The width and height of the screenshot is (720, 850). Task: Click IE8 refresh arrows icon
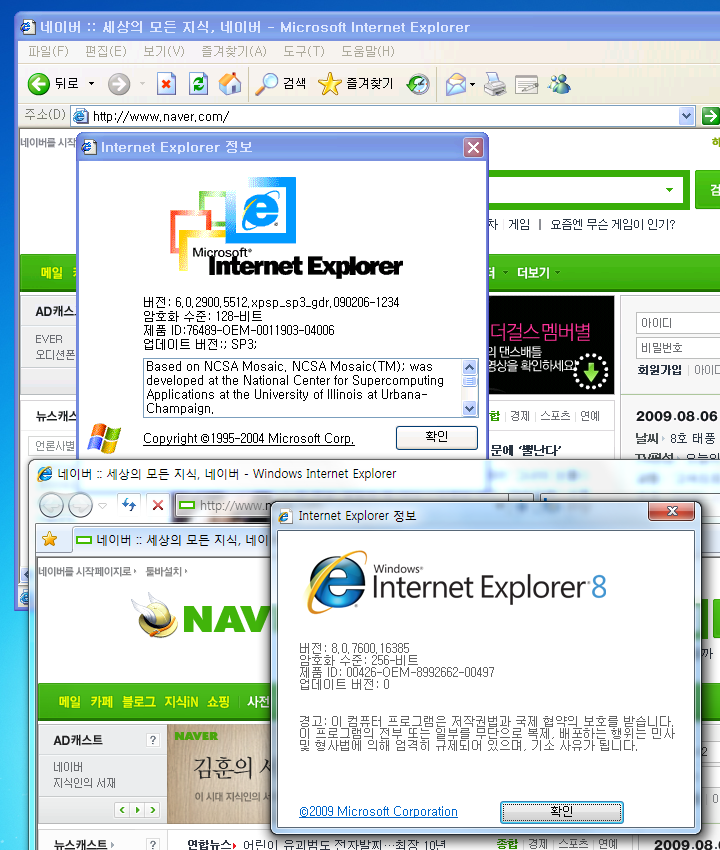129,505
